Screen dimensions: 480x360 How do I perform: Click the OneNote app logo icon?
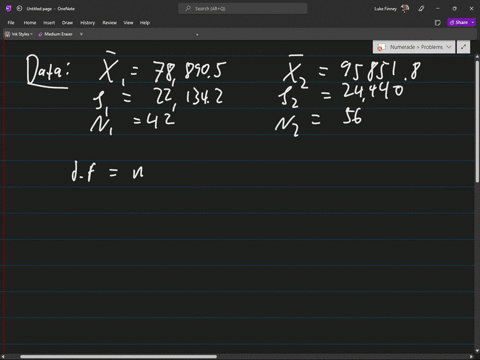coord(9,9)
